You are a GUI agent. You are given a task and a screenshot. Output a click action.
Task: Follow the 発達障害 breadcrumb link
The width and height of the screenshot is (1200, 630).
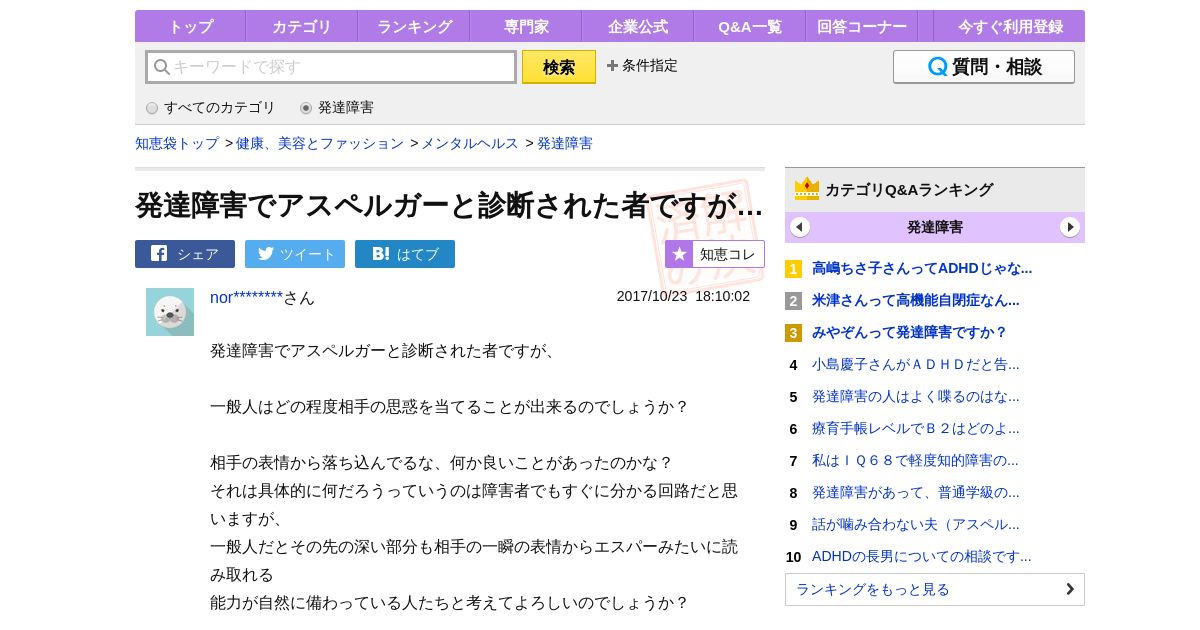(x=565, y=143)
